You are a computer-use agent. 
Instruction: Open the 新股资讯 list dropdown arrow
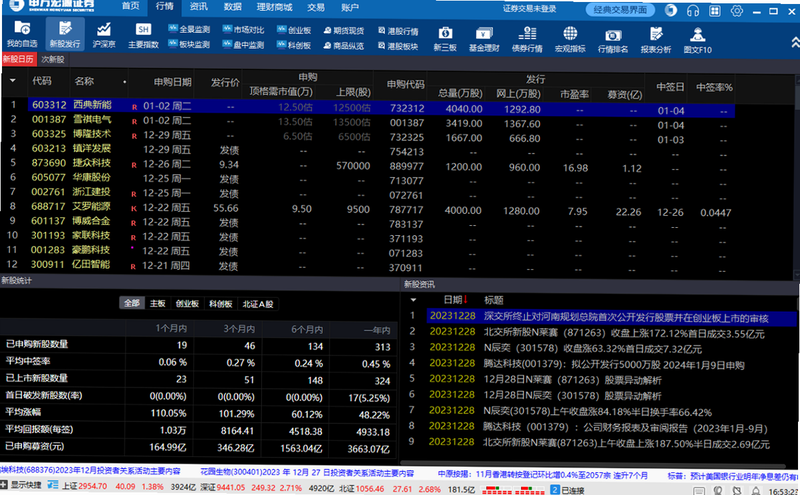[413, 300]
